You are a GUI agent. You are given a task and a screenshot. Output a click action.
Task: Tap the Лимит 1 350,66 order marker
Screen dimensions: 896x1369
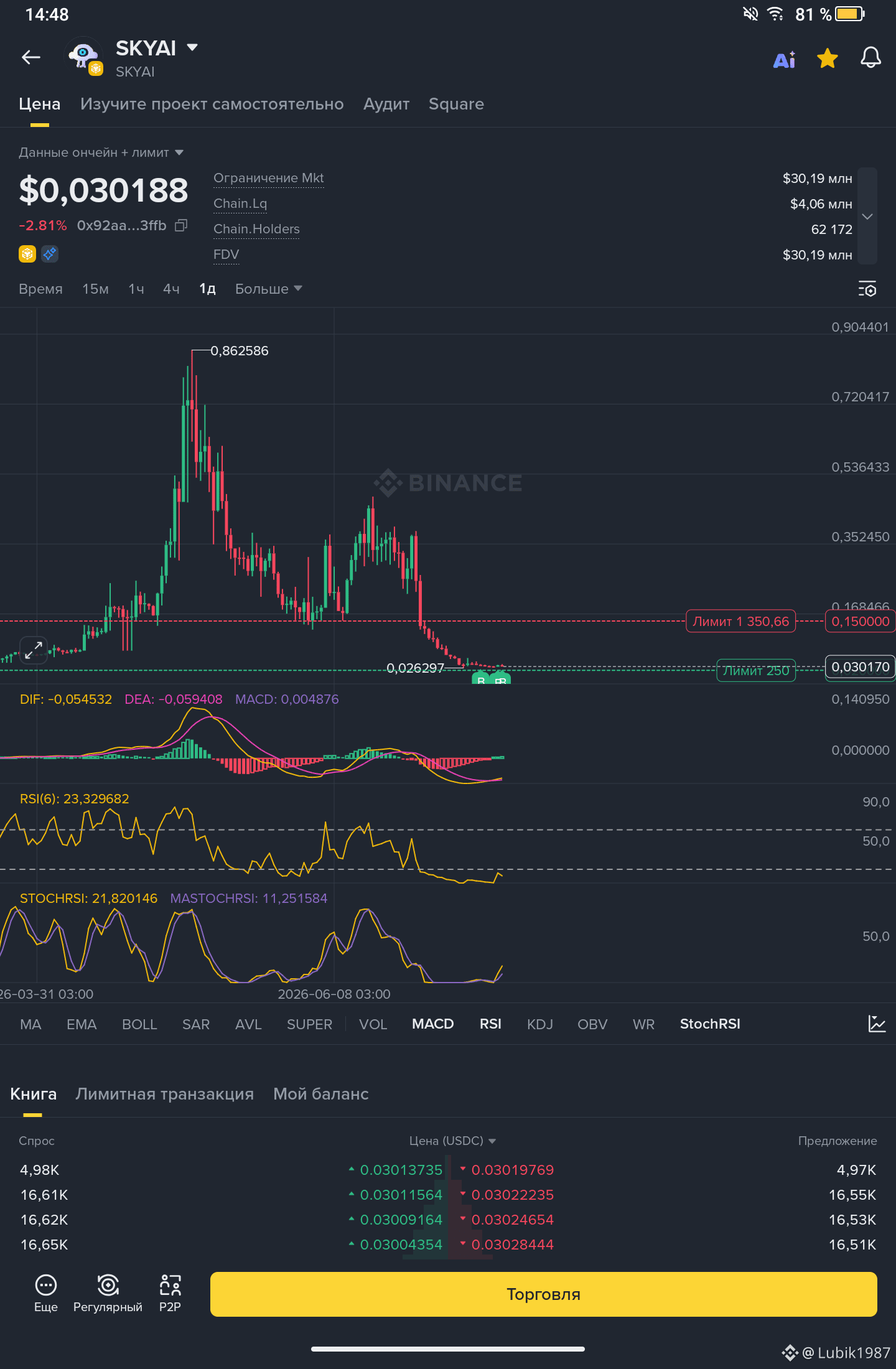(x=740, y=621)
